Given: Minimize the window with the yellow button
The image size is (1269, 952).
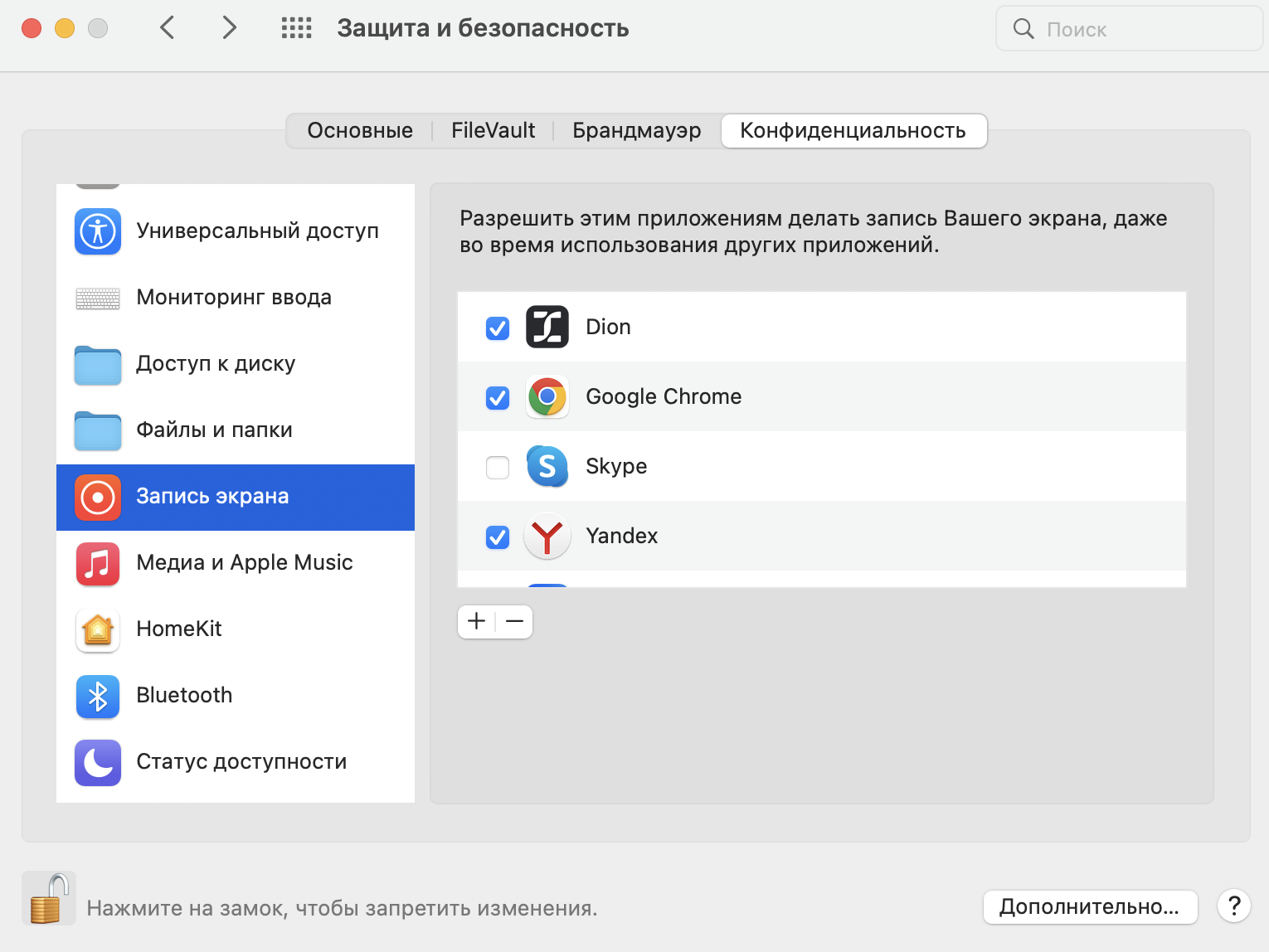Looking at the screenshot, I should (65, 28).
